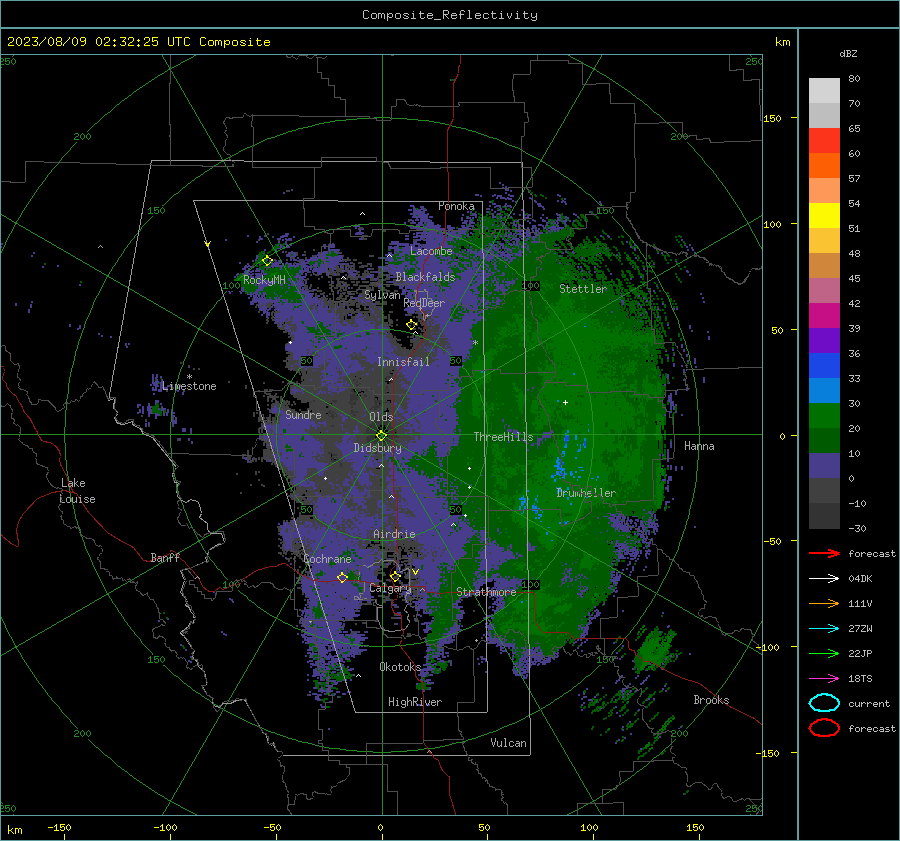900x841 pixels.
Task: Click the Composite_Reflectivity title
Action: [450, 15]
